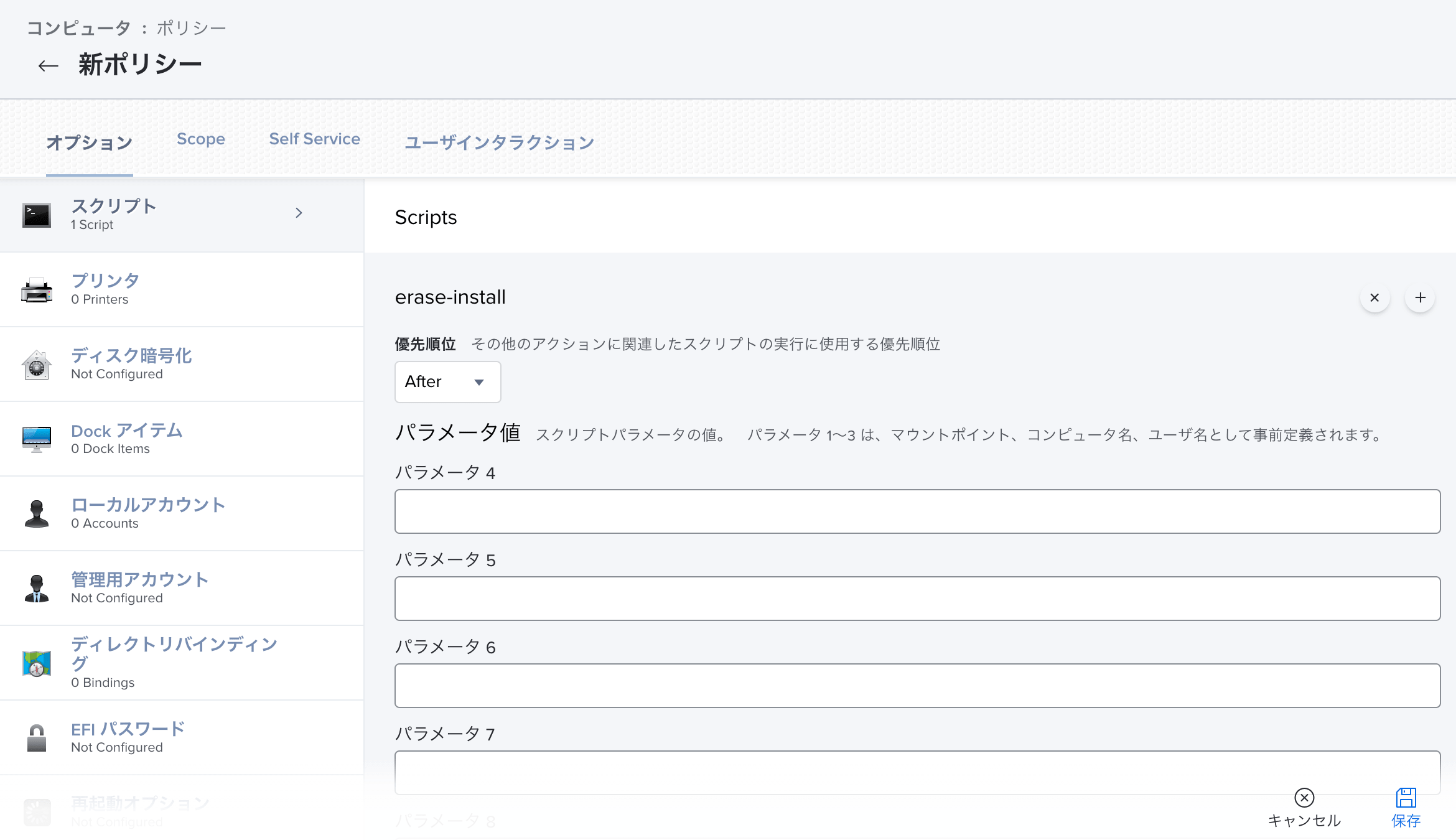Click the erase-install script name
1456x840 pixels.
pos(450,297)
